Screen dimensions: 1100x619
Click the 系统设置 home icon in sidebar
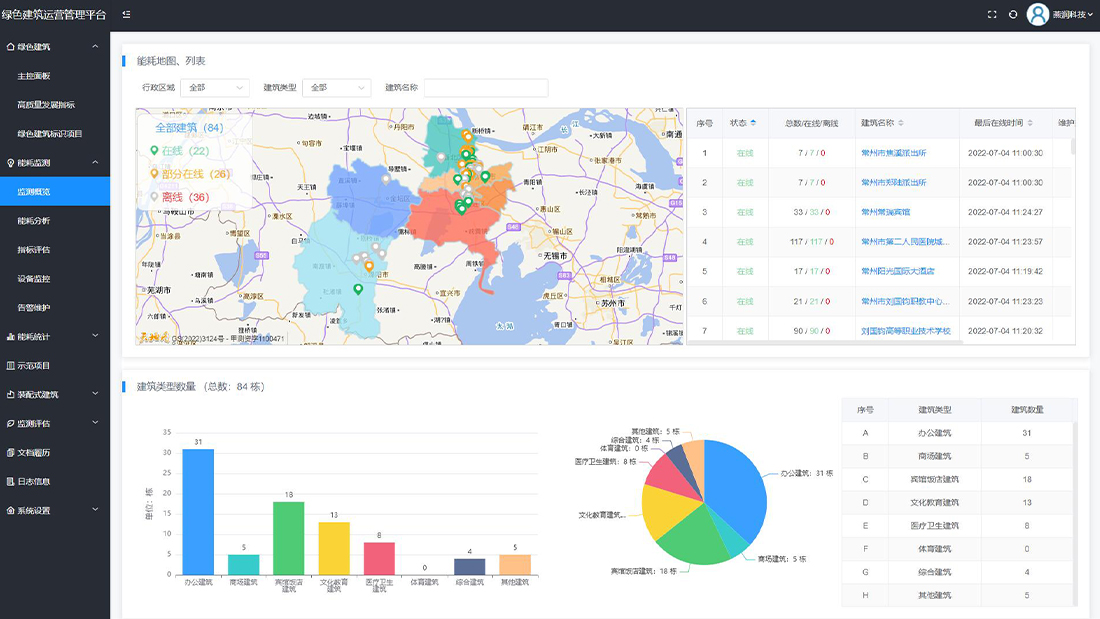pyautogui.click(x=10, y=510)
